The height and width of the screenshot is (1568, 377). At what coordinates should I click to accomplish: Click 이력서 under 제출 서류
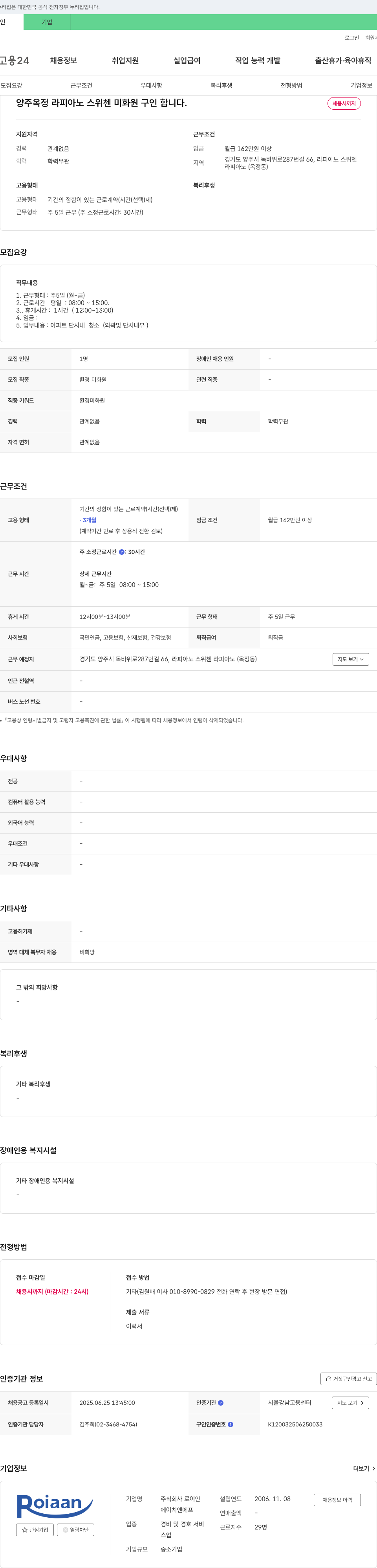(134, 1326)
